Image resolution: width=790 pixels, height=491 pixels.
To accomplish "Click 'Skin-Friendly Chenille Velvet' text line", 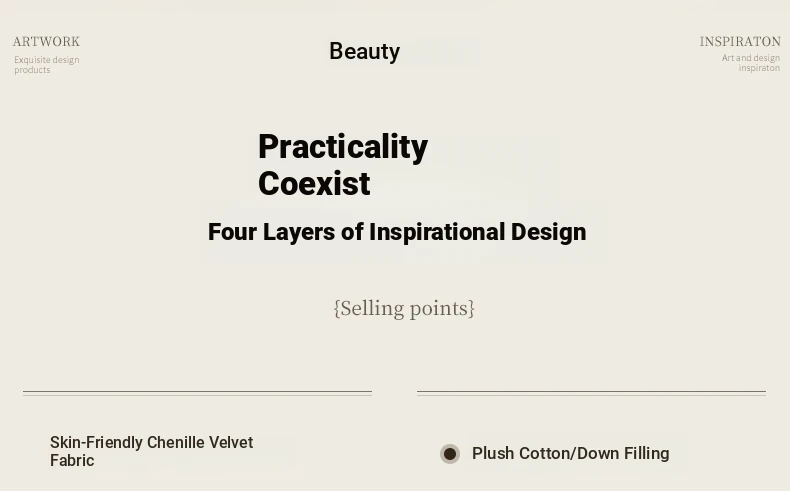I will tap(152, 443).
